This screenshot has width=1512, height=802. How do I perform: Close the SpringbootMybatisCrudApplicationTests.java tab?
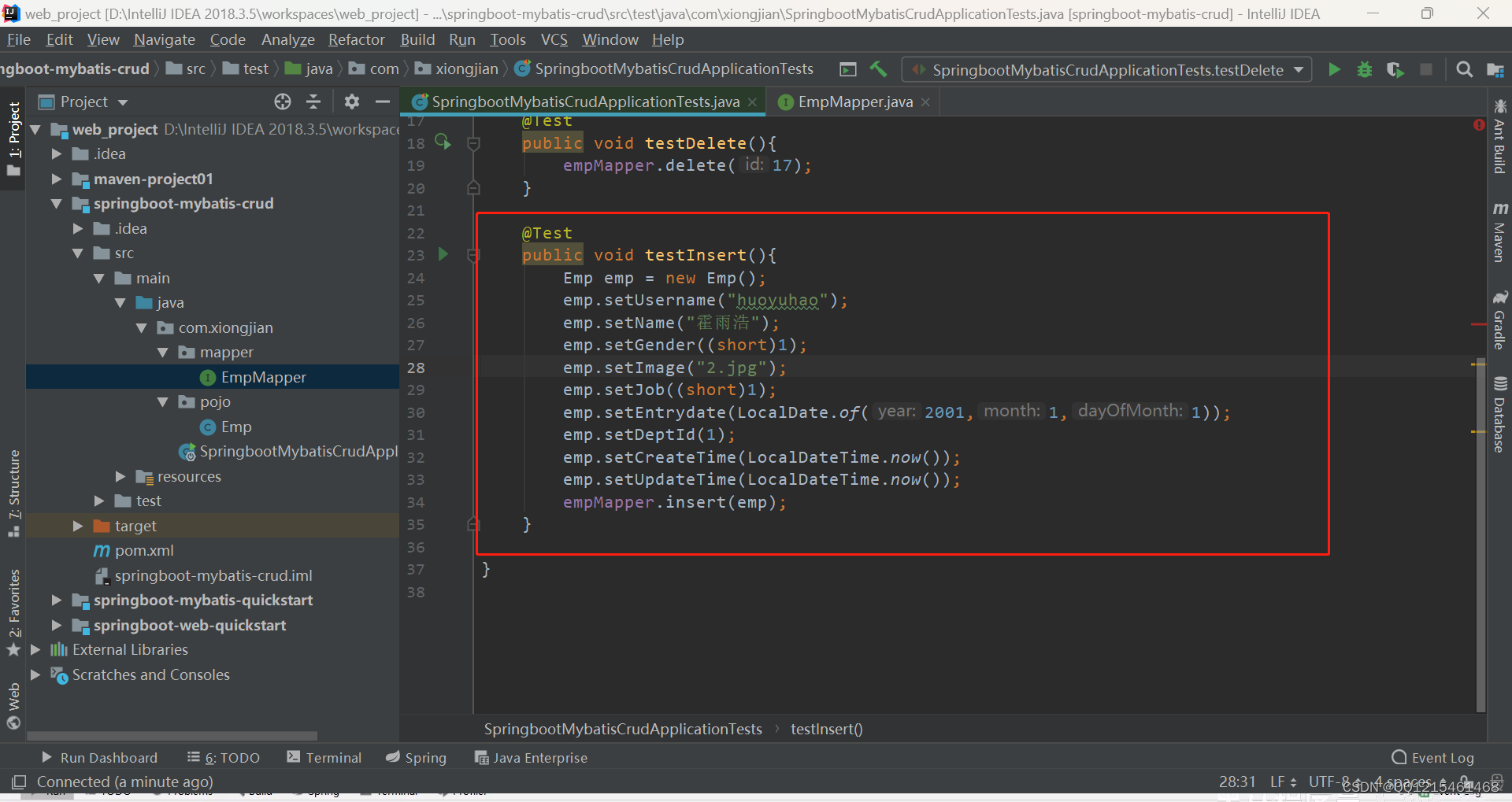coord(752,102)
